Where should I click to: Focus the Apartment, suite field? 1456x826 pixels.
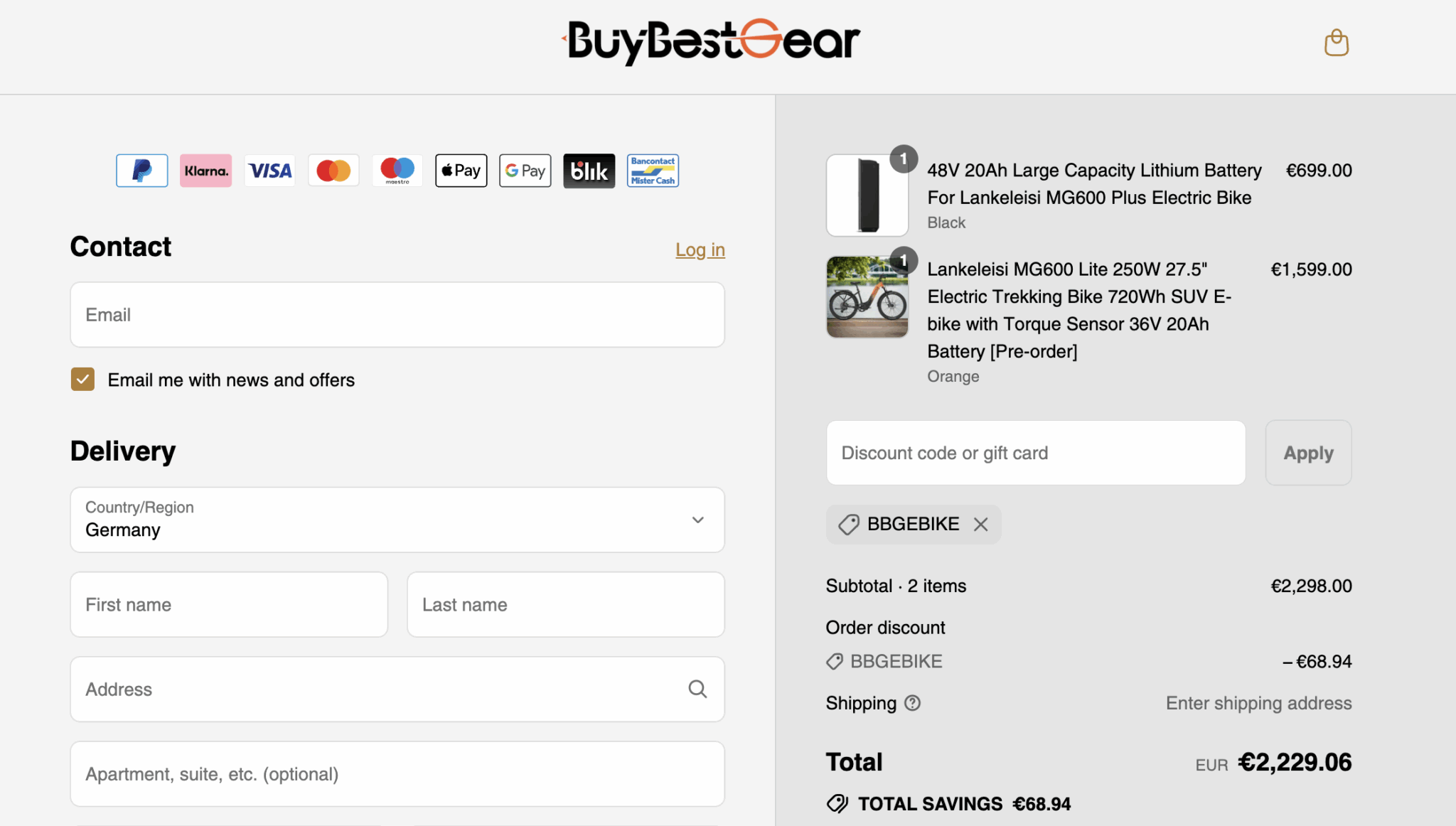pos(397,774)
